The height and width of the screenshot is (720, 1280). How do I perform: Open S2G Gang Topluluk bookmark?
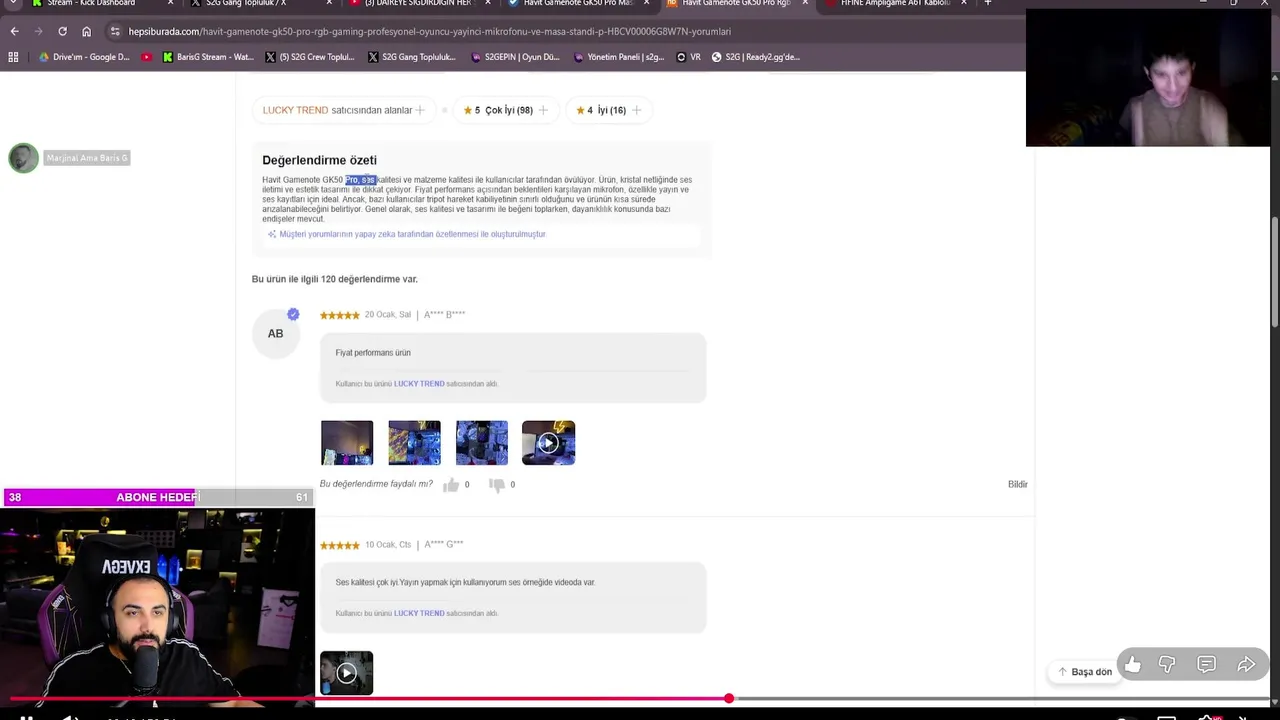coord(411,57)
